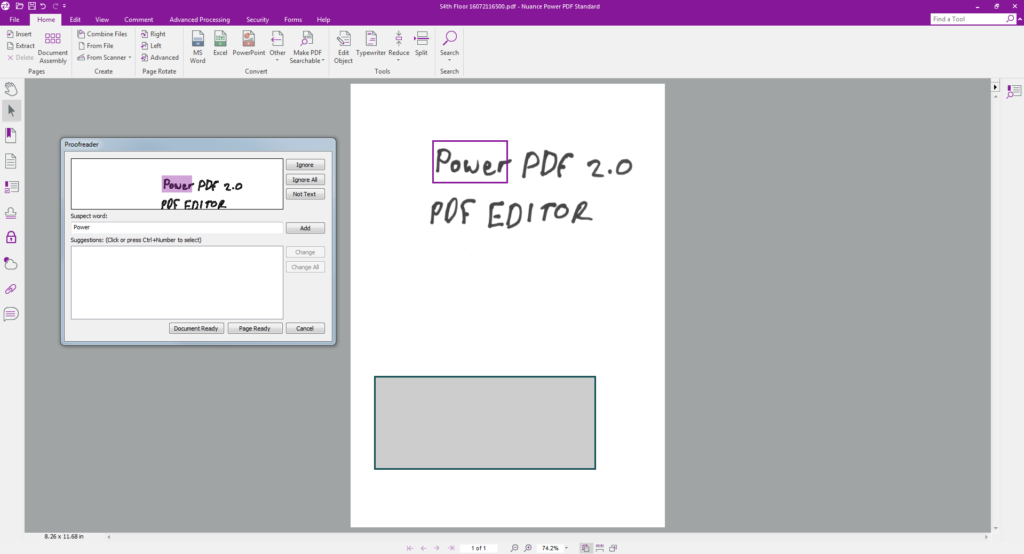Click the Undo arrow in quick access toolbar
The image size is (1024, 554).
(43, 6)
